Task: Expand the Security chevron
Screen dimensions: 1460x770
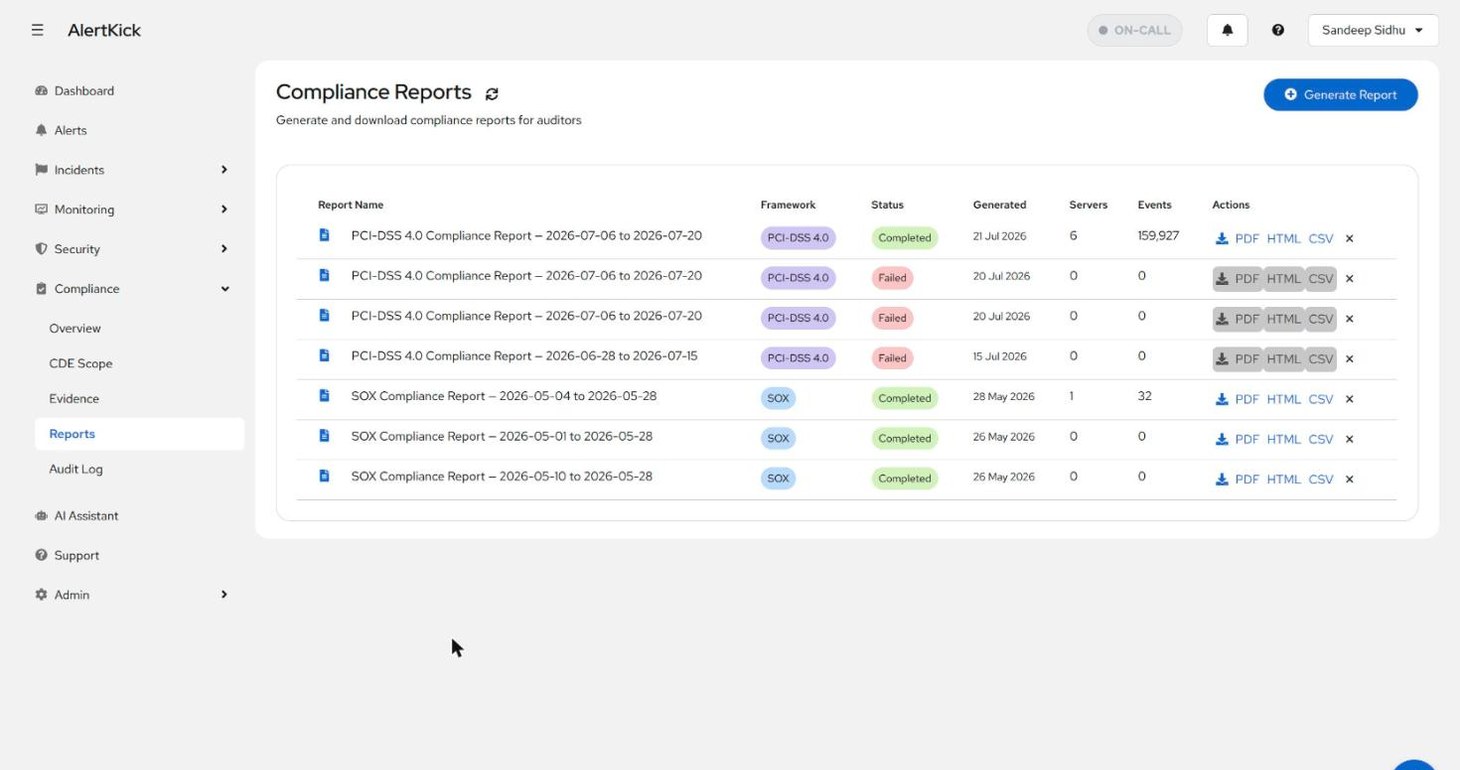Action: pos(224,249)
